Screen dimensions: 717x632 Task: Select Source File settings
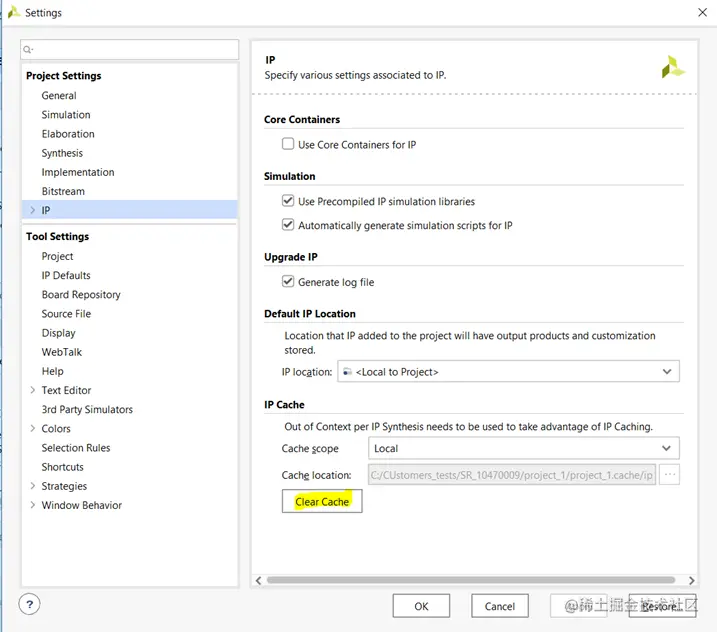66,314
